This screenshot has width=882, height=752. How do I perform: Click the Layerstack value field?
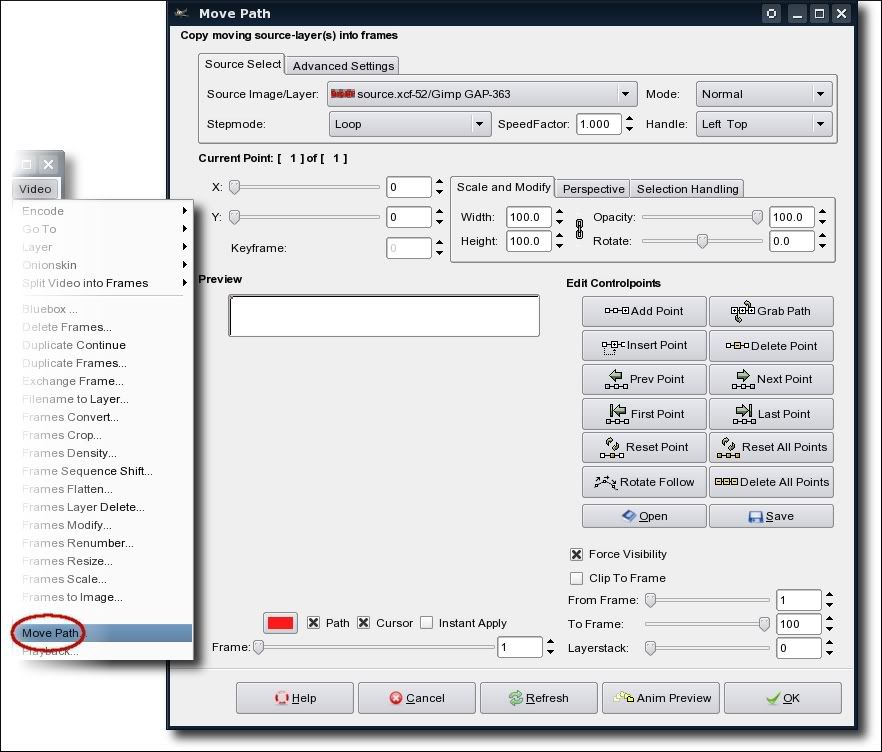(798, 648)
